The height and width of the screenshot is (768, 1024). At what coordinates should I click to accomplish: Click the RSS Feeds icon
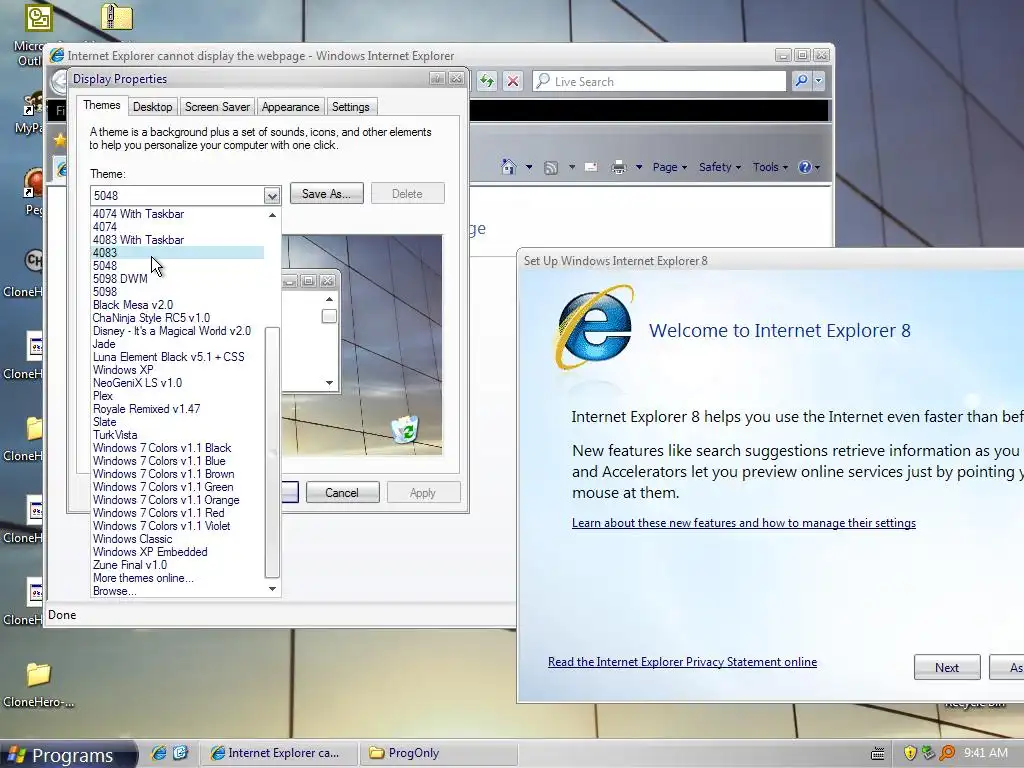click(x=551, y=167)
